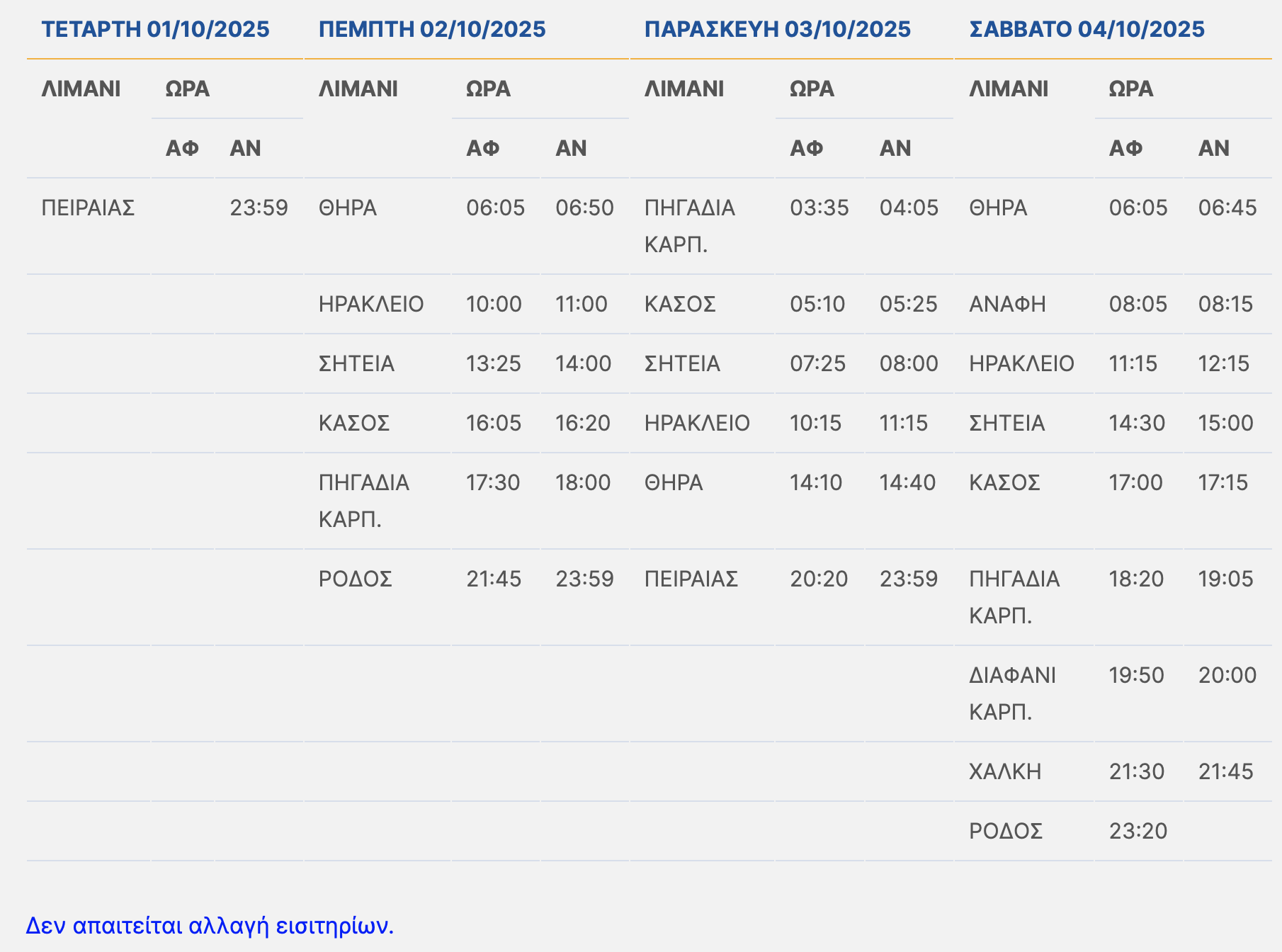
Task: Select the 06:45 departure time on Saturday
Action: (1227, 208)
